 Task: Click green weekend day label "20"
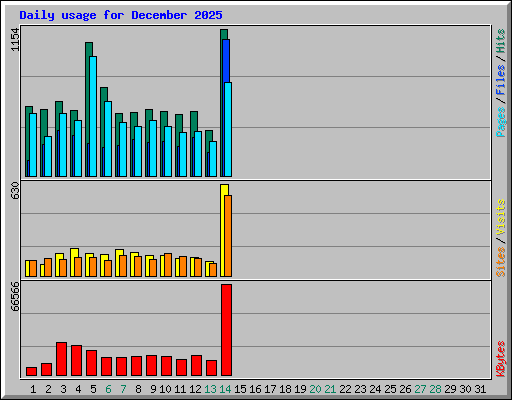click(x=315, y=389)
